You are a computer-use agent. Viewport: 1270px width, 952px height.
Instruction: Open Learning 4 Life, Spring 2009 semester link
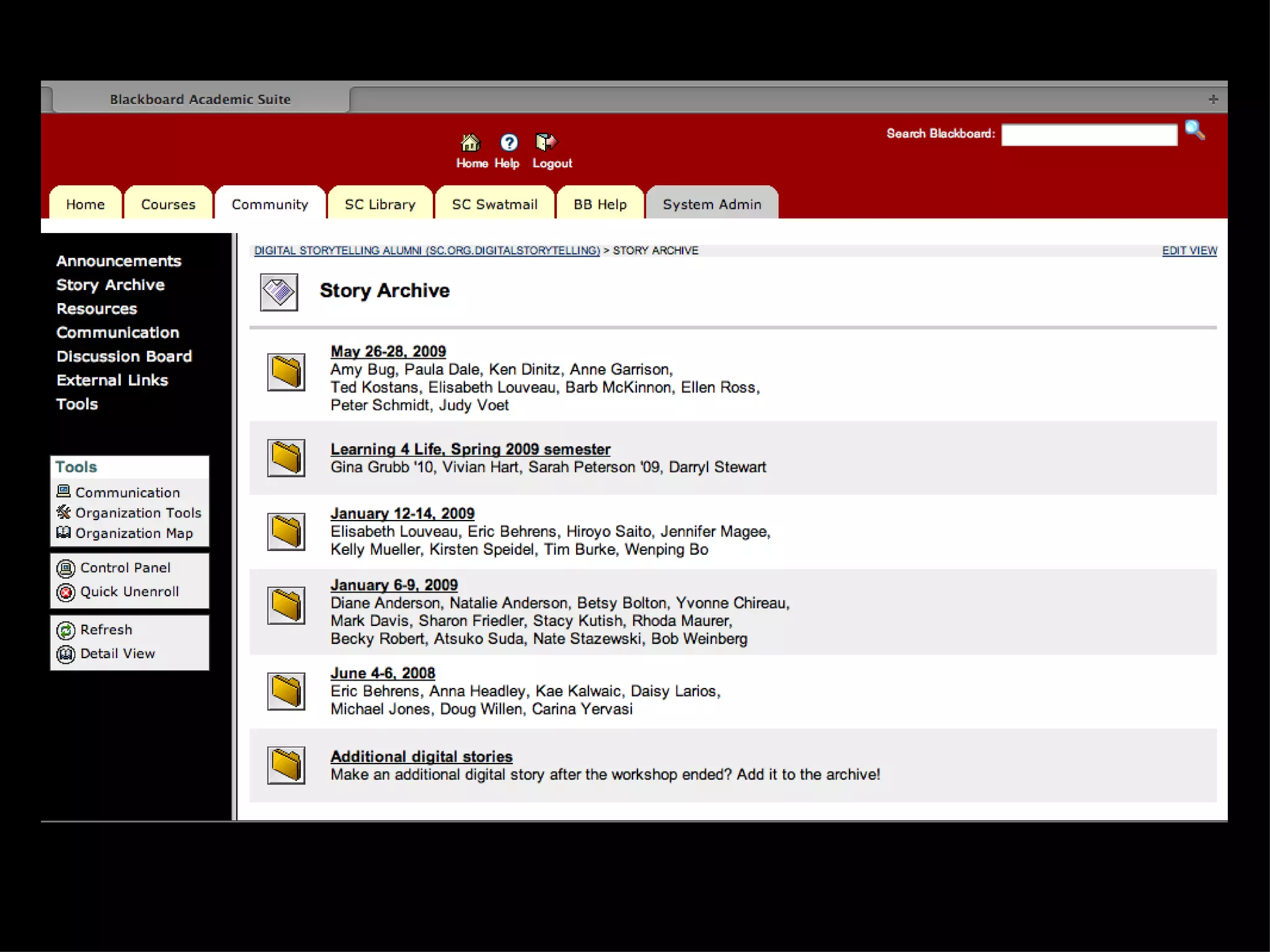pos(470,449)
